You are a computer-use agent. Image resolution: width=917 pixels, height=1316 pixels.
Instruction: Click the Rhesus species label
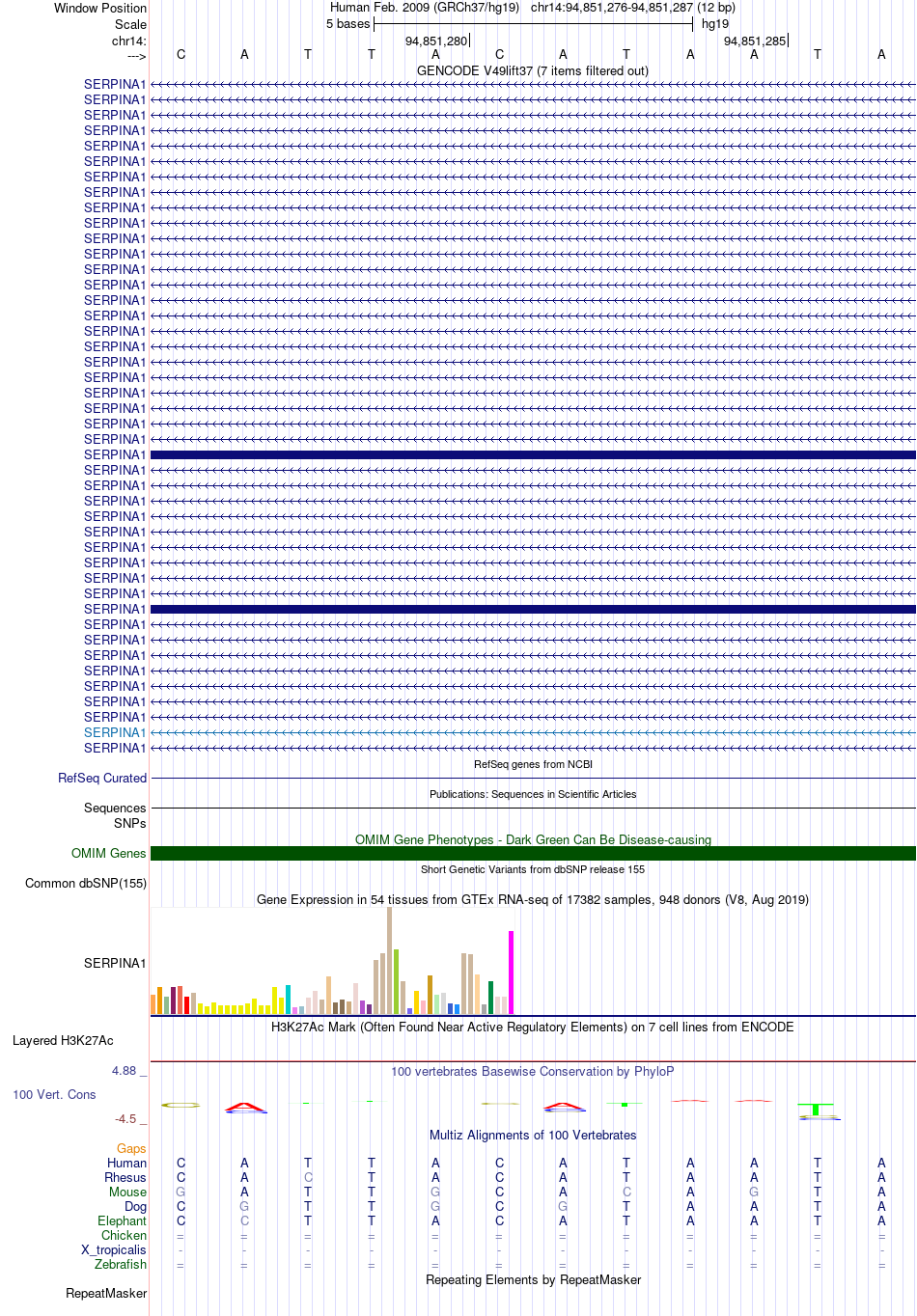[x=125, y=1177]
